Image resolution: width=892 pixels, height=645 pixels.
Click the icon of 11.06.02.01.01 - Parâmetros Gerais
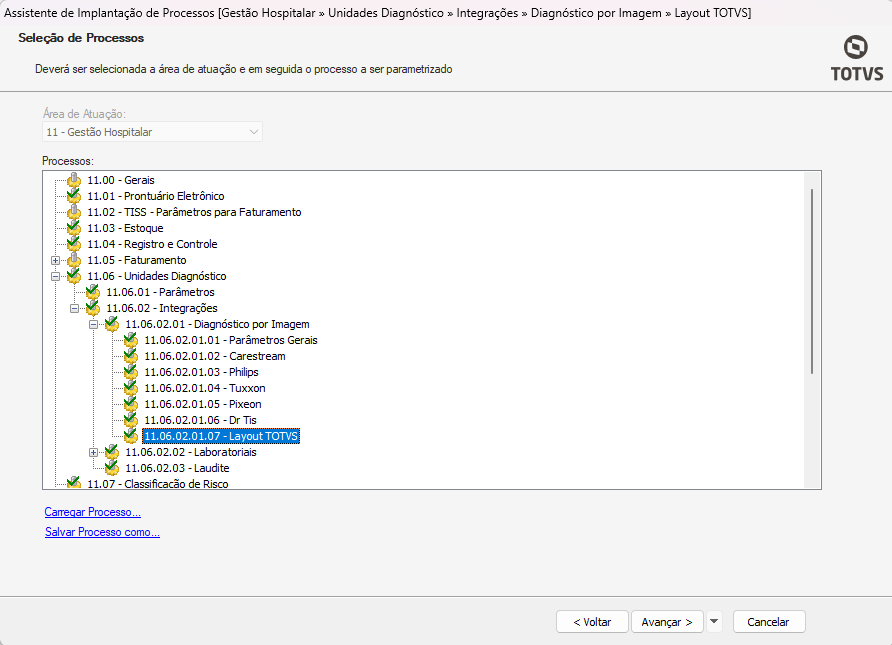coord(131,340)
